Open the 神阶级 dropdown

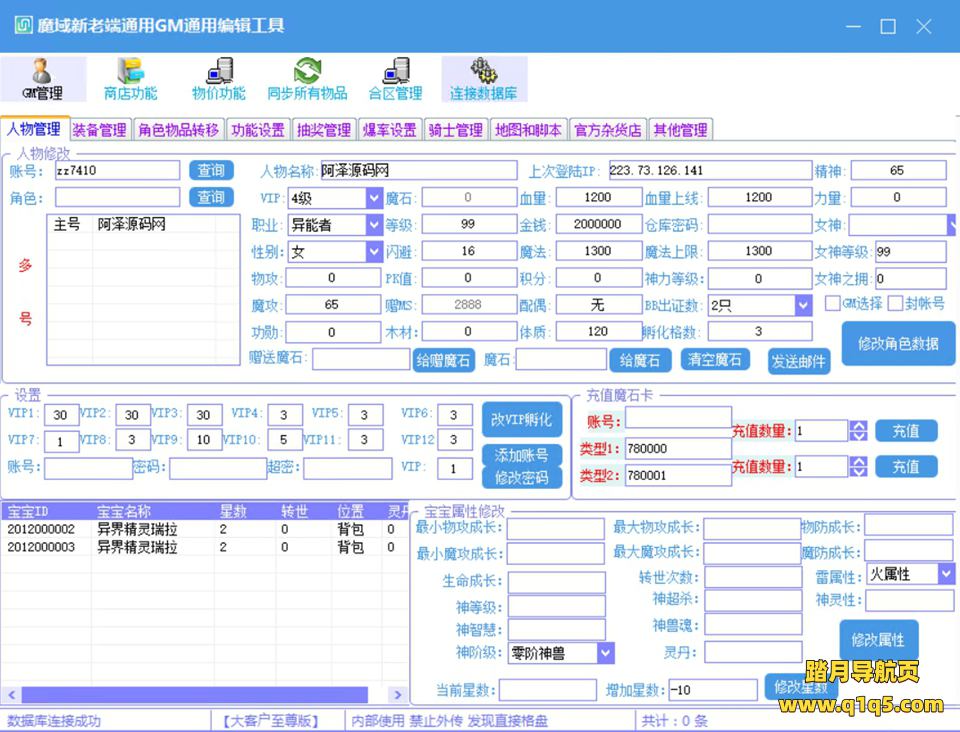coord(605,653)
